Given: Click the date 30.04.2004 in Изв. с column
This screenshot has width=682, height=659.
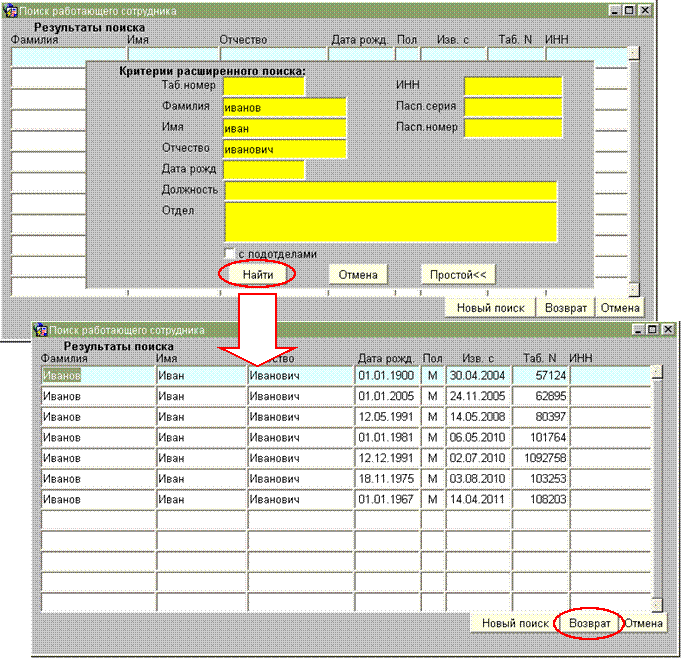Looking at the screenshot, I should pyautogui.click(x=478, y=375).
